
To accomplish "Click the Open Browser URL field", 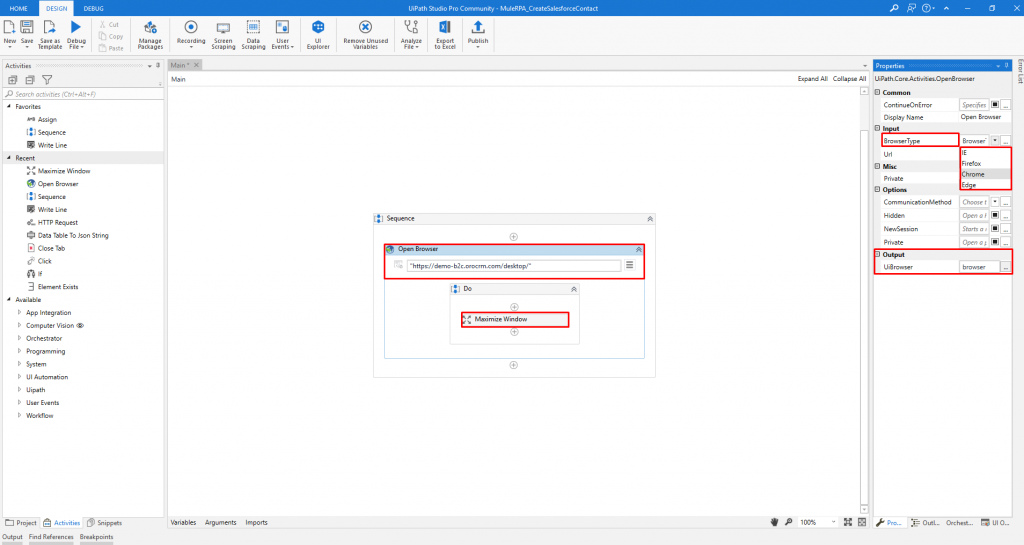I will [513, 266].
